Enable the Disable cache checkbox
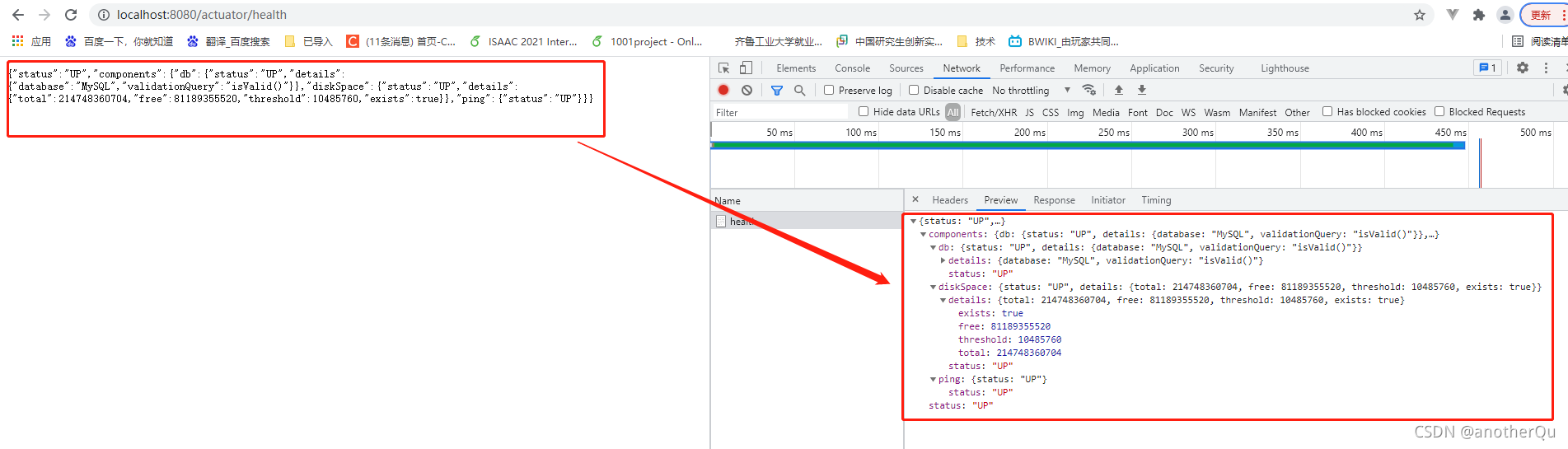Viewport: 1568px width, 449px height. tap(914, 91)
